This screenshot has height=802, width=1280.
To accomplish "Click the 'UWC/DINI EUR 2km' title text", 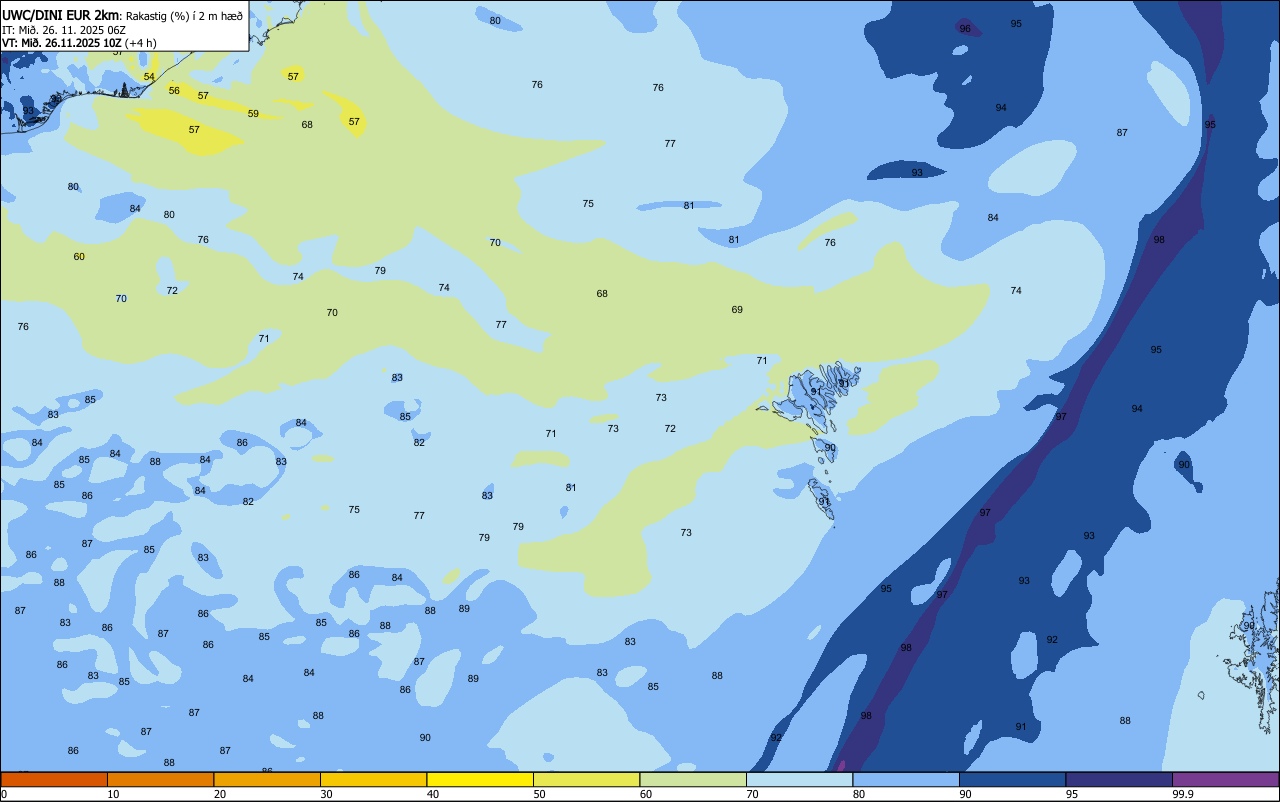I will point(61,15).
